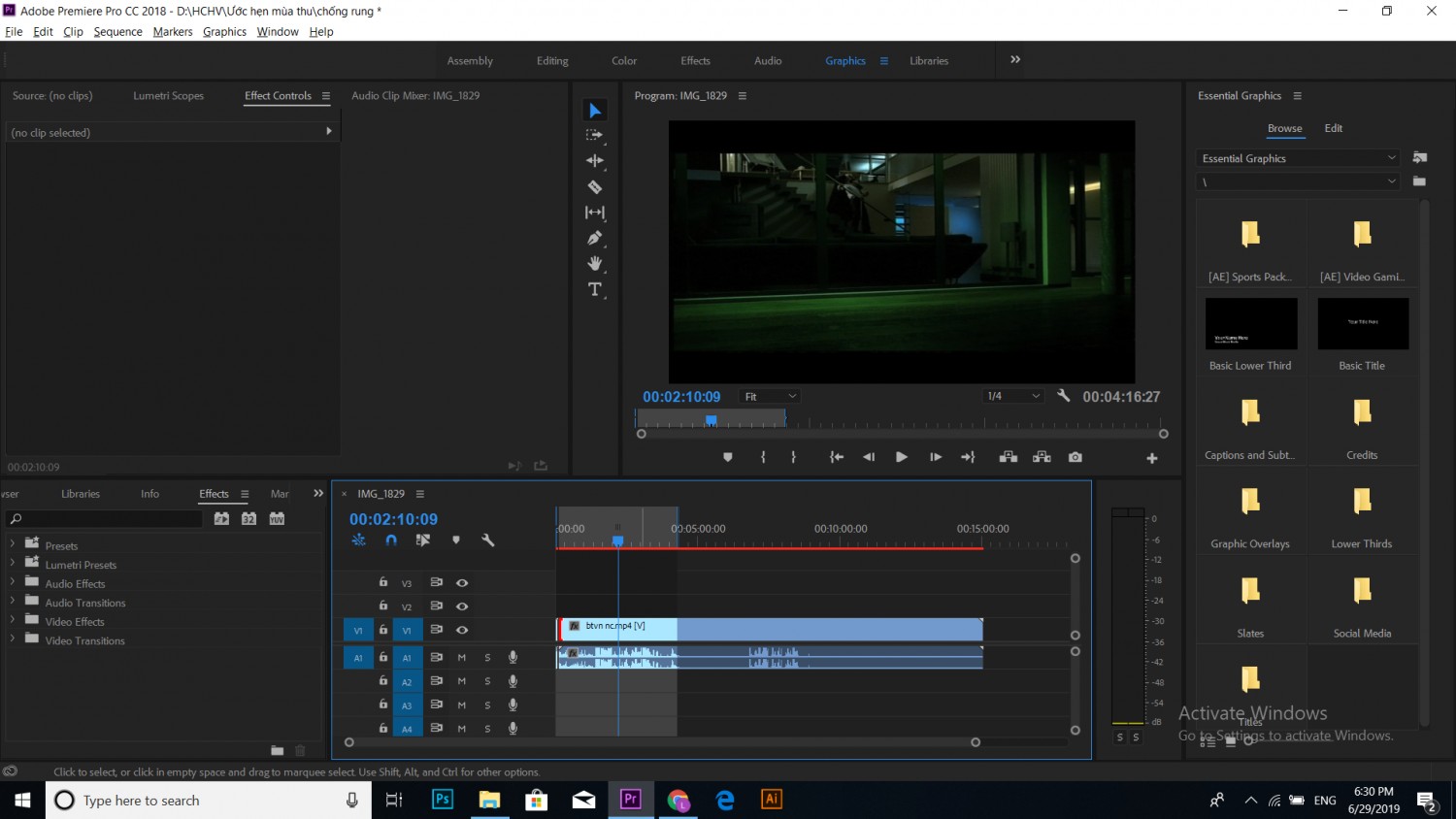Open the Basic Lower Third template thumbnail
This screenshot has height=819, width=1456.
1251,324
